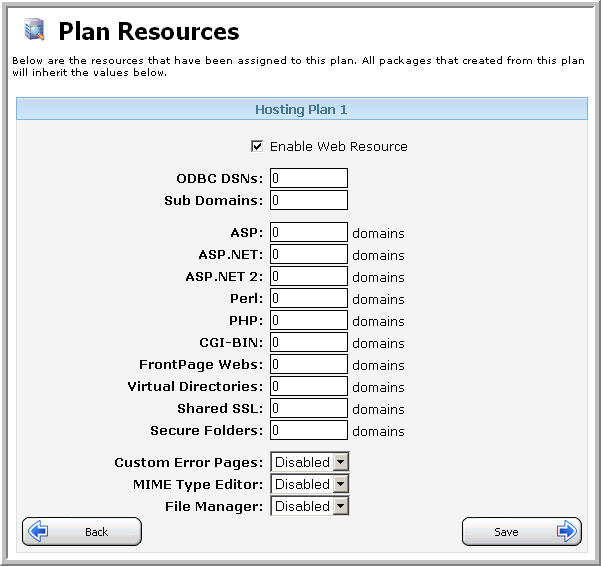Select the ASP domains input box

pyautogui.click(x=309, y=232)
